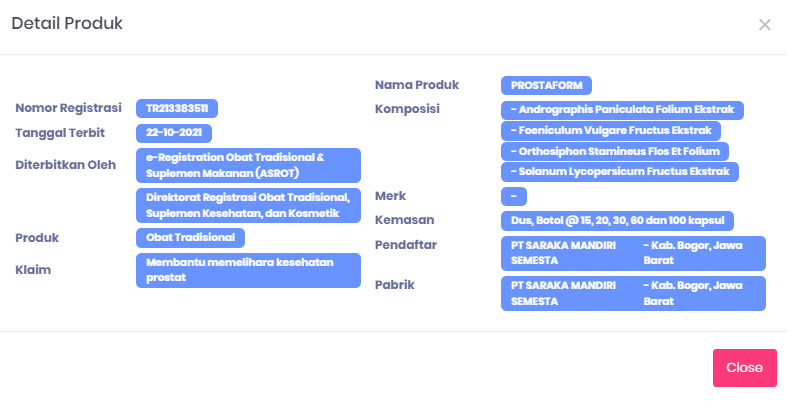Click the Komposisi field label
787x401 pixels.
[x=407, y=109]
